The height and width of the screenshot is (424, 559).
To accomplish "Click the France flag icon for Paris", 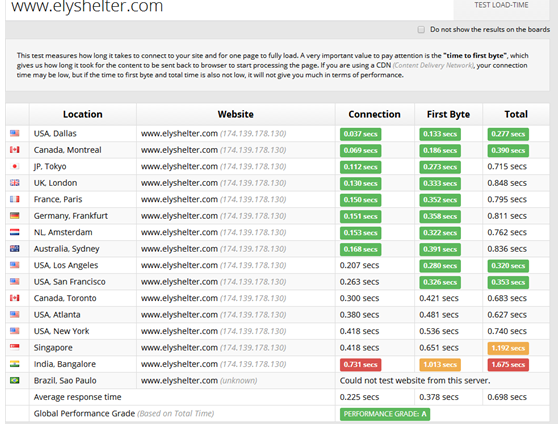I will [x=15, y=199].
